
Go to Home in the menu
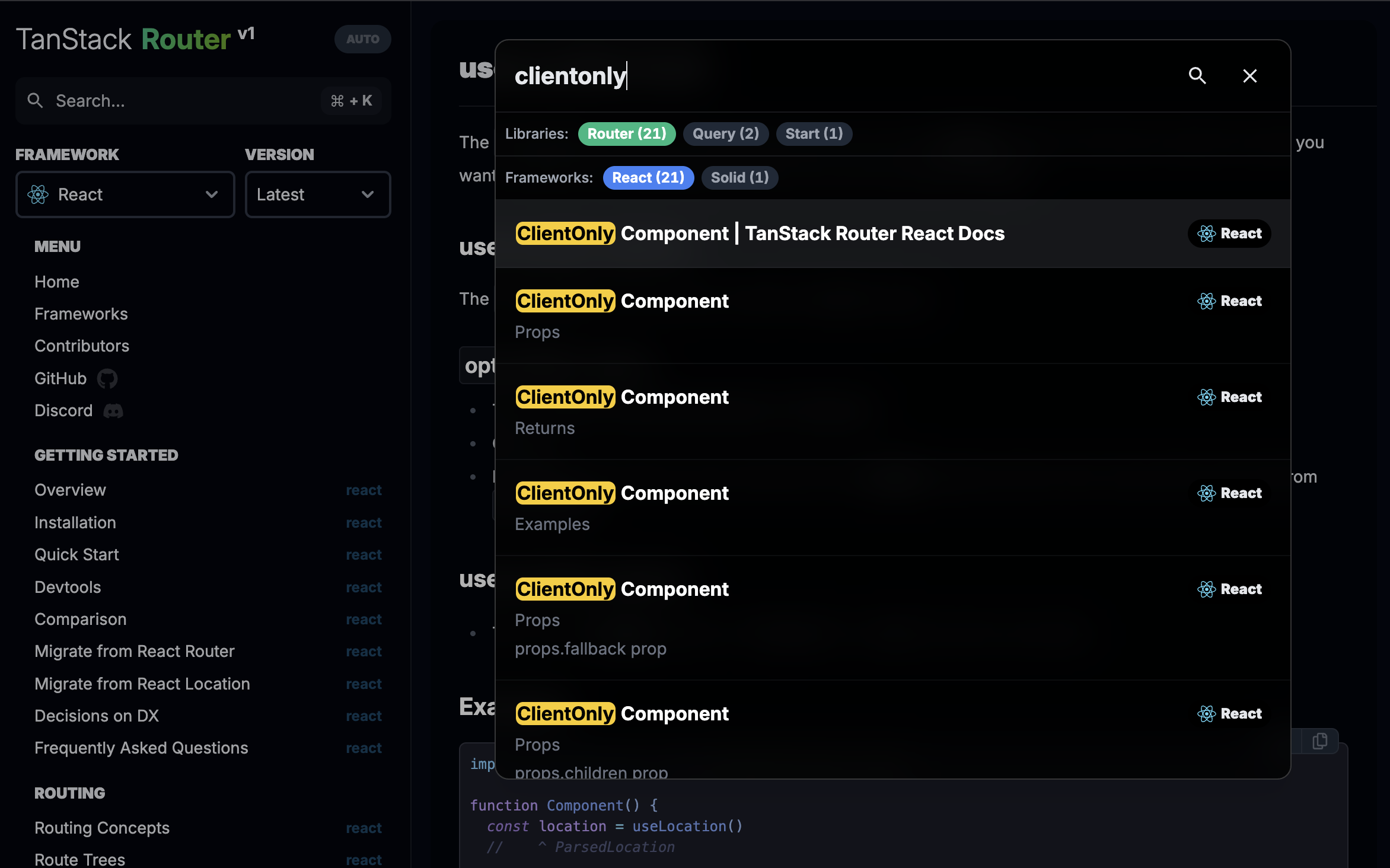[57, 282]
